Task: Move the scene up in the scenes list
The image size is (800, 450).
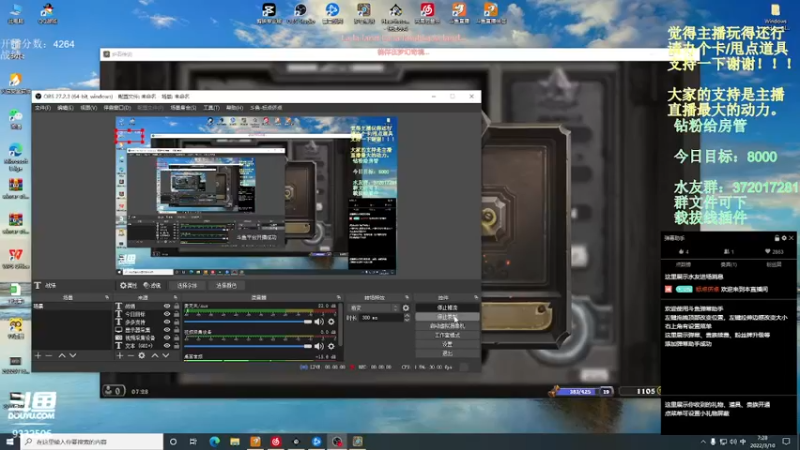Action: tap(62, 355)
